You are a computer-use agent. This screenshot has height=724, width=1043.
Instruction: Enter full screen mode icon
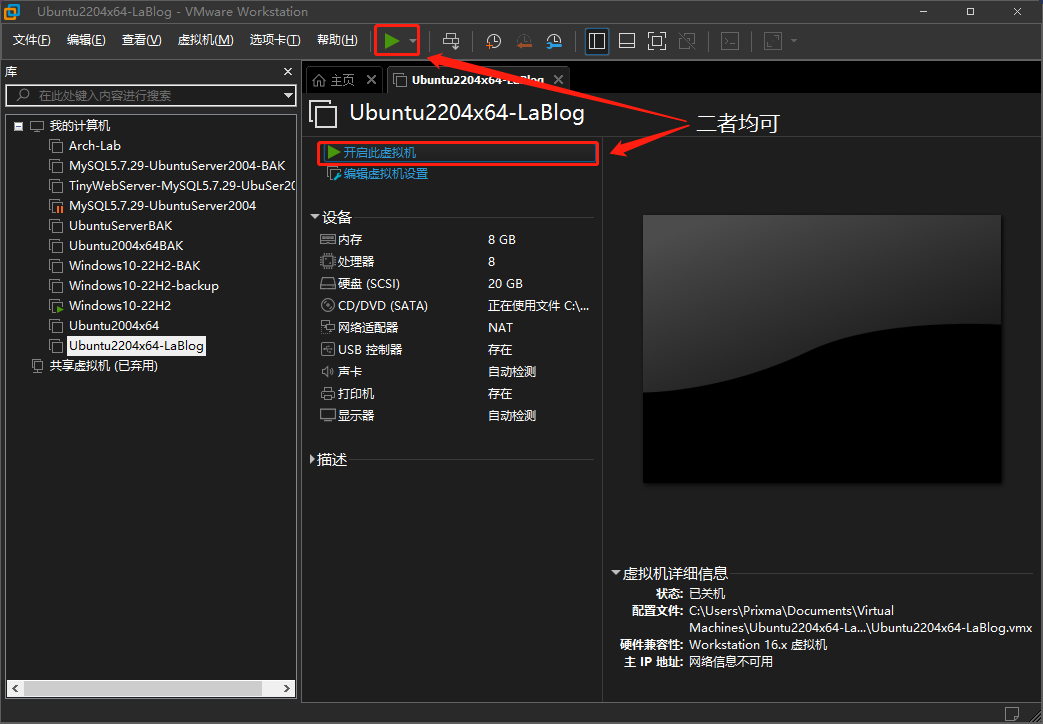click(657, 41)
